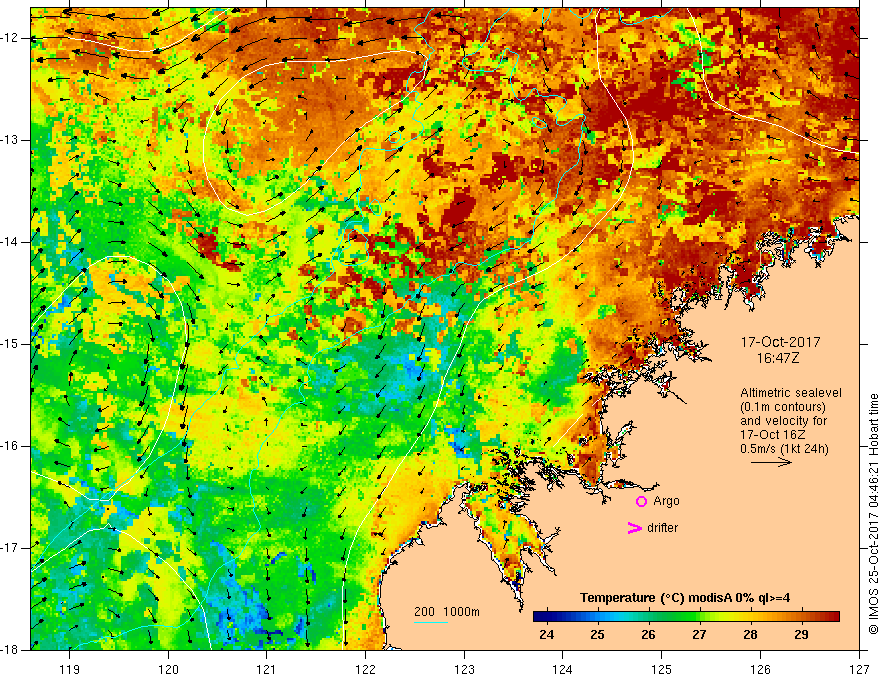Click the 'and velocity for' caption line
The height and width of the screenshot is (680, 880).
point(783,421)
